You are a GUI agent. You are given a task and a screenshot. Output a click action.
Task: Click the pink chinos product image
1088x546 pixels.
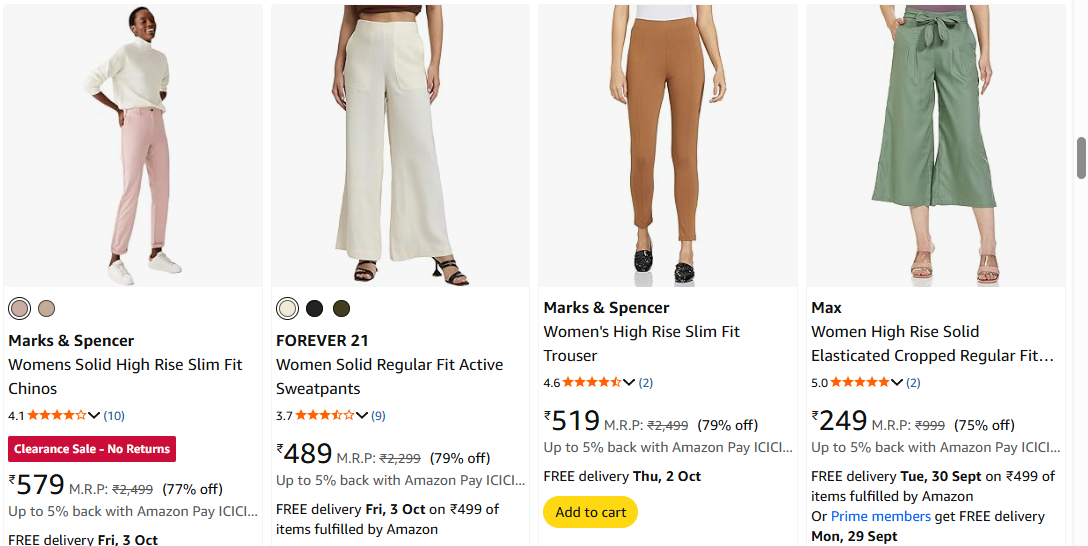(x=133, y=145)
